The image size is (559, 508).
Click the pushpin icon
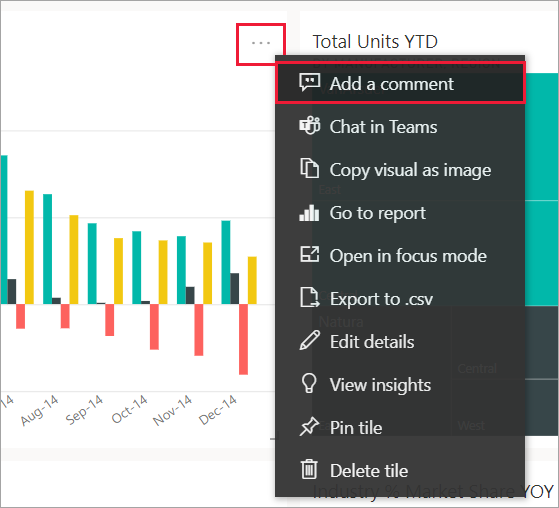pyautogui.click(x=309, y=426)
